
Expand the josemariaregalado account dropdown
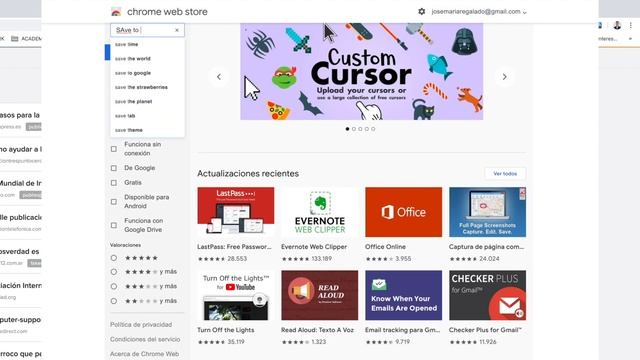[479, 12]
